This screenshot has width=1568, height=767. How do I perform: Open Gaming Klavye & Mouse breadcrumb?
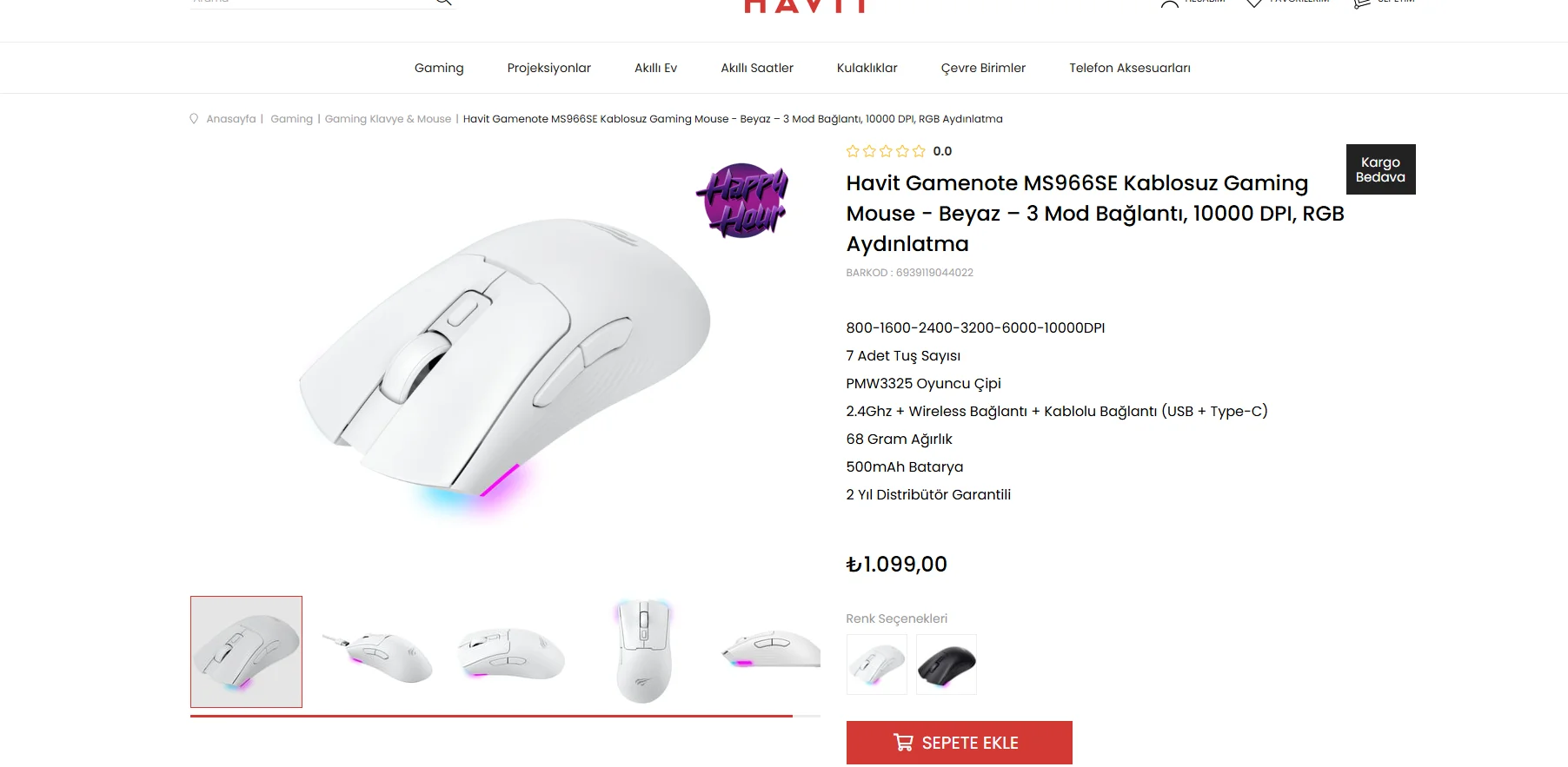[388, 119]
